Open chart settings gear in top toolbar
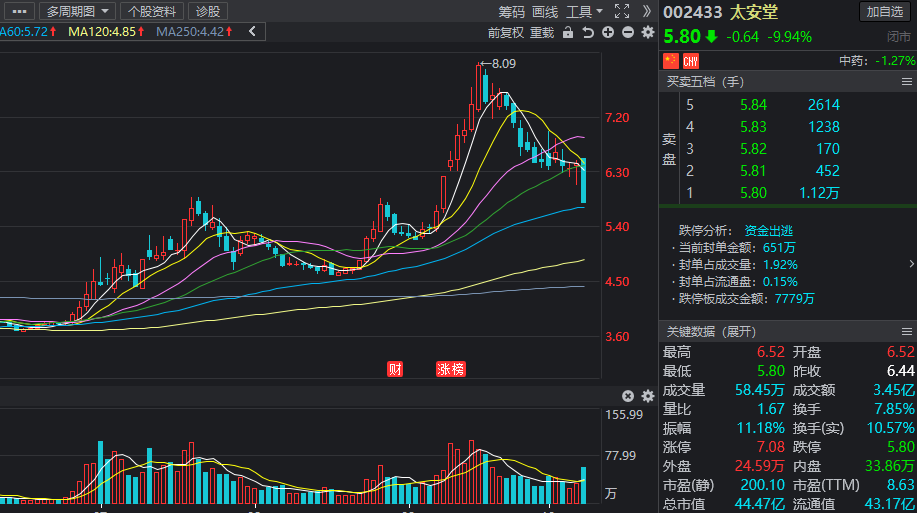Viewport: 917px width, 513px height. coord(648,32)
